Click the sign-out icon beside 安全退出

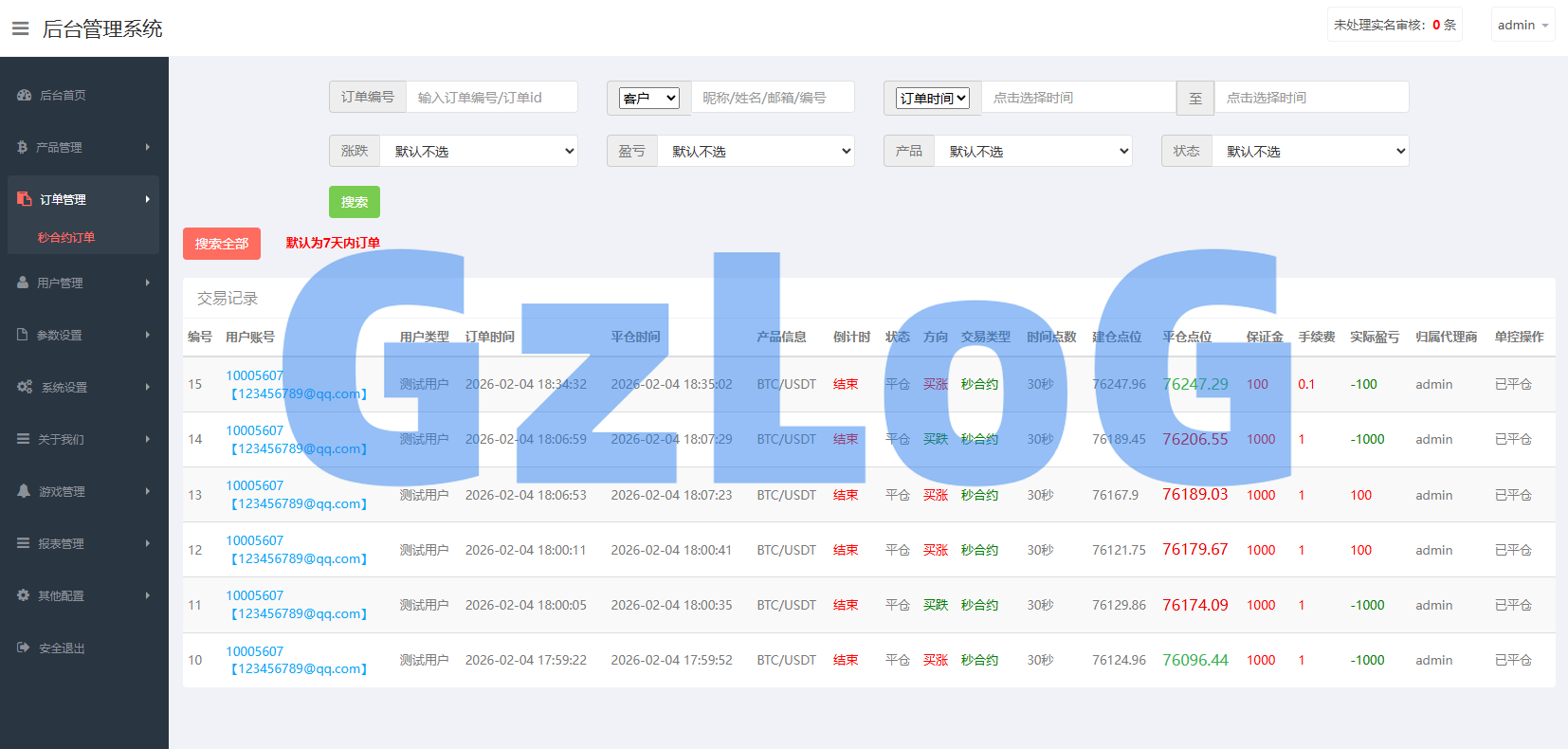click(24, 648)
